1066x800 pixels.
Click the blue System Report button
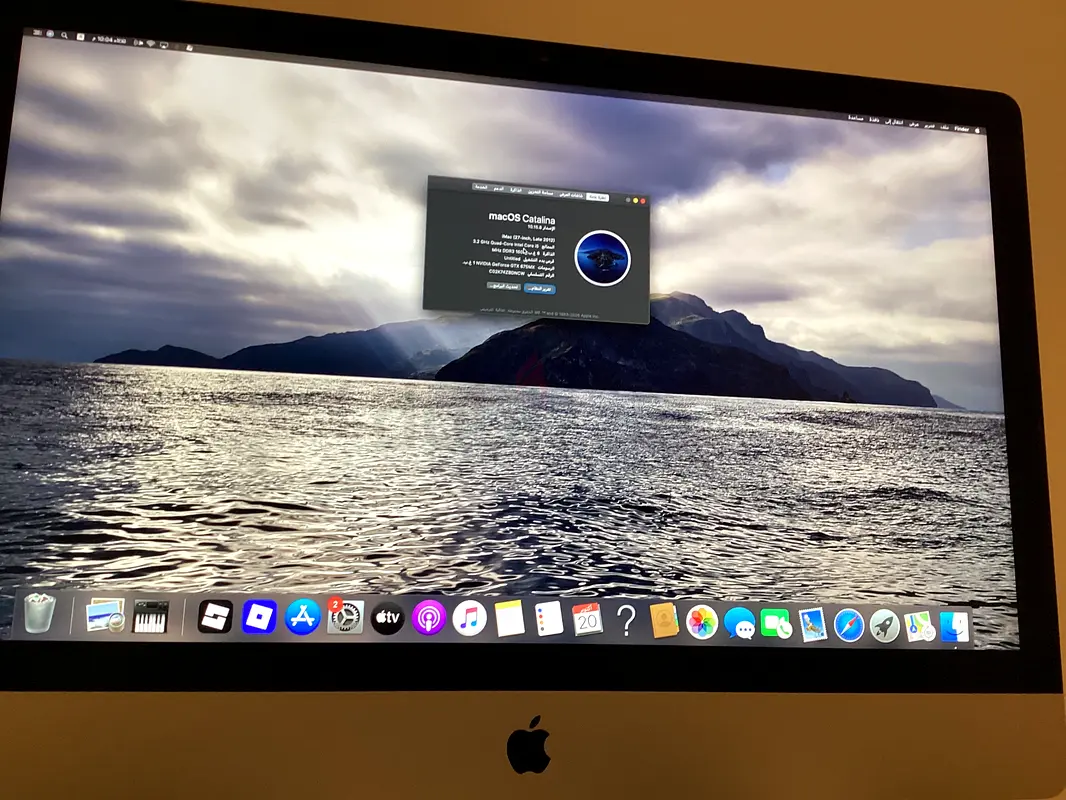(x=540, y=289)
